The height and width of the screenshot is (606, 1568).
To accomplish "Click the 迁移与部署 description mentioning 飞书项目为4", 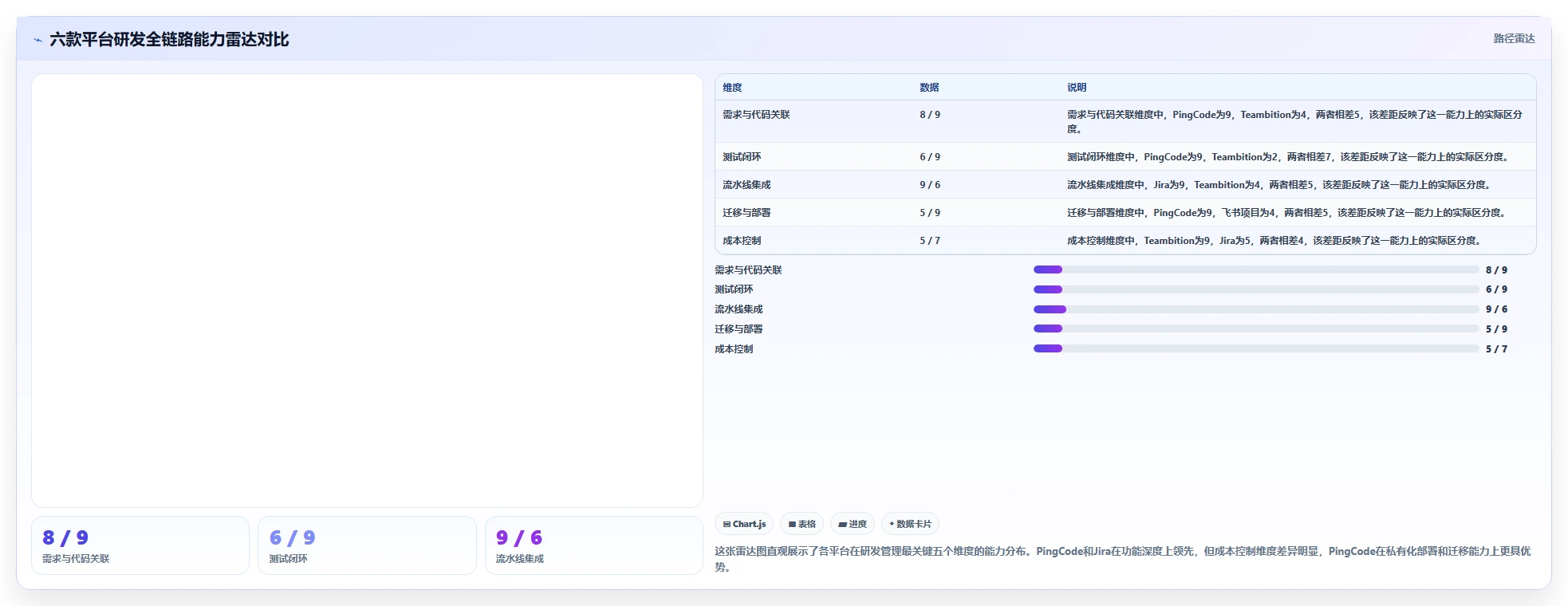I will (1288, 213).
